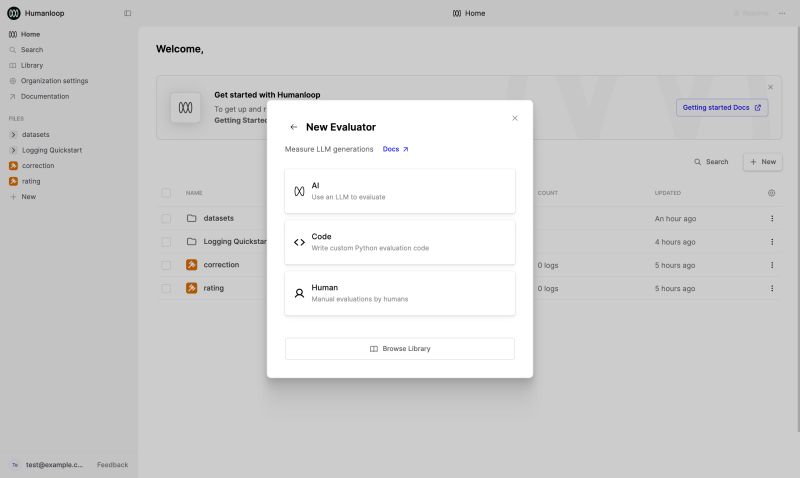Open the correction row name in table
Image resolution: width=800 pixels, height=478 pixels.
[x=221, y=265]
